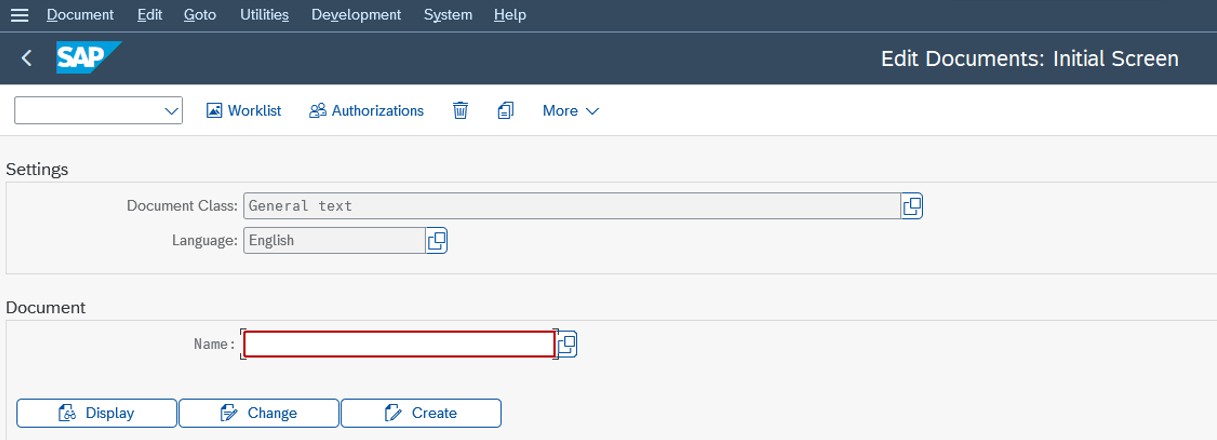Open value help beside Name field
The width and height of the screenshot is (1217, 440).
click(566, 344)
